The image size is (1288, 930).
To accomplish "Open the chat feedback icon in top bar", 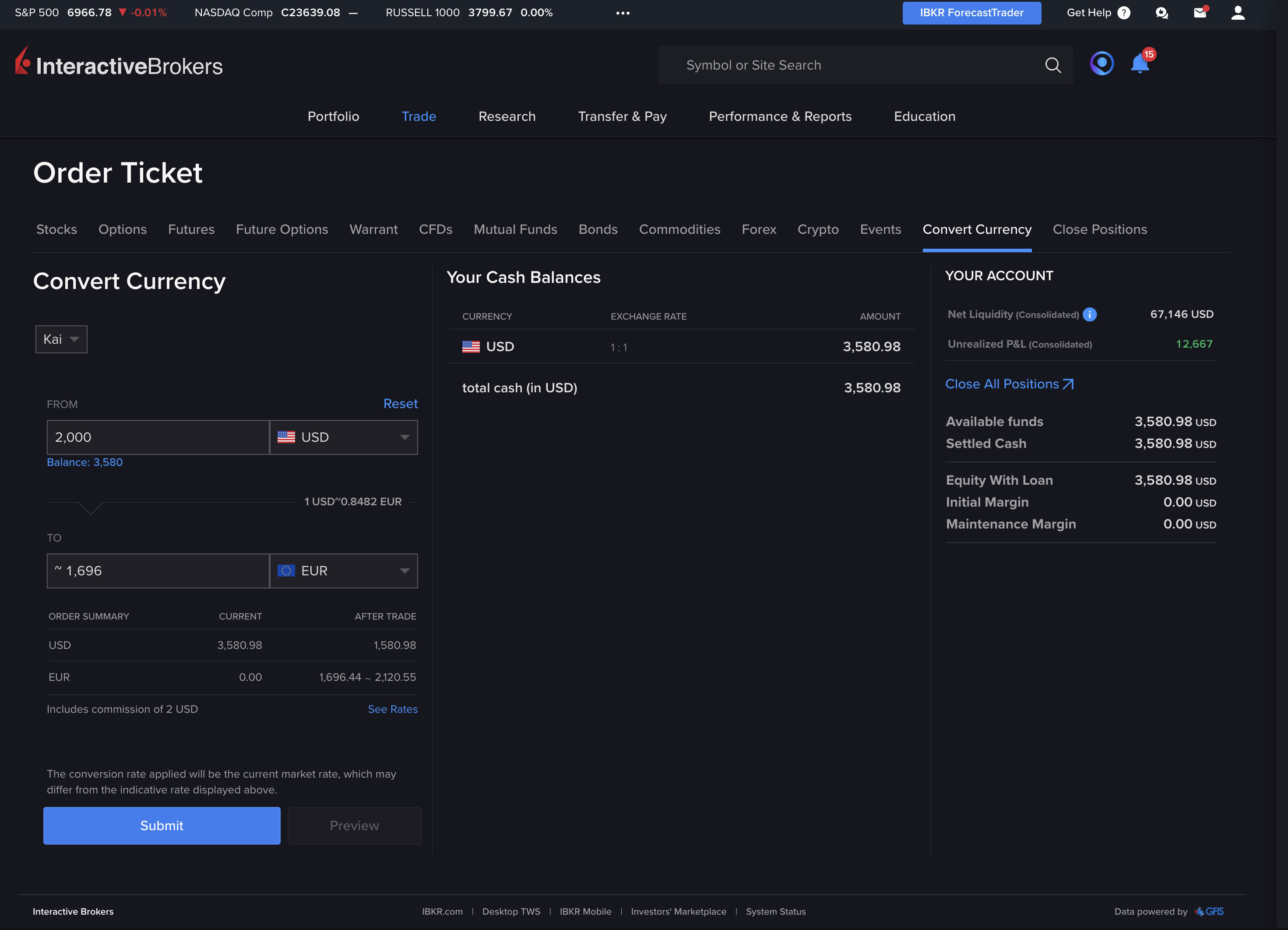I will [1162, 13].
